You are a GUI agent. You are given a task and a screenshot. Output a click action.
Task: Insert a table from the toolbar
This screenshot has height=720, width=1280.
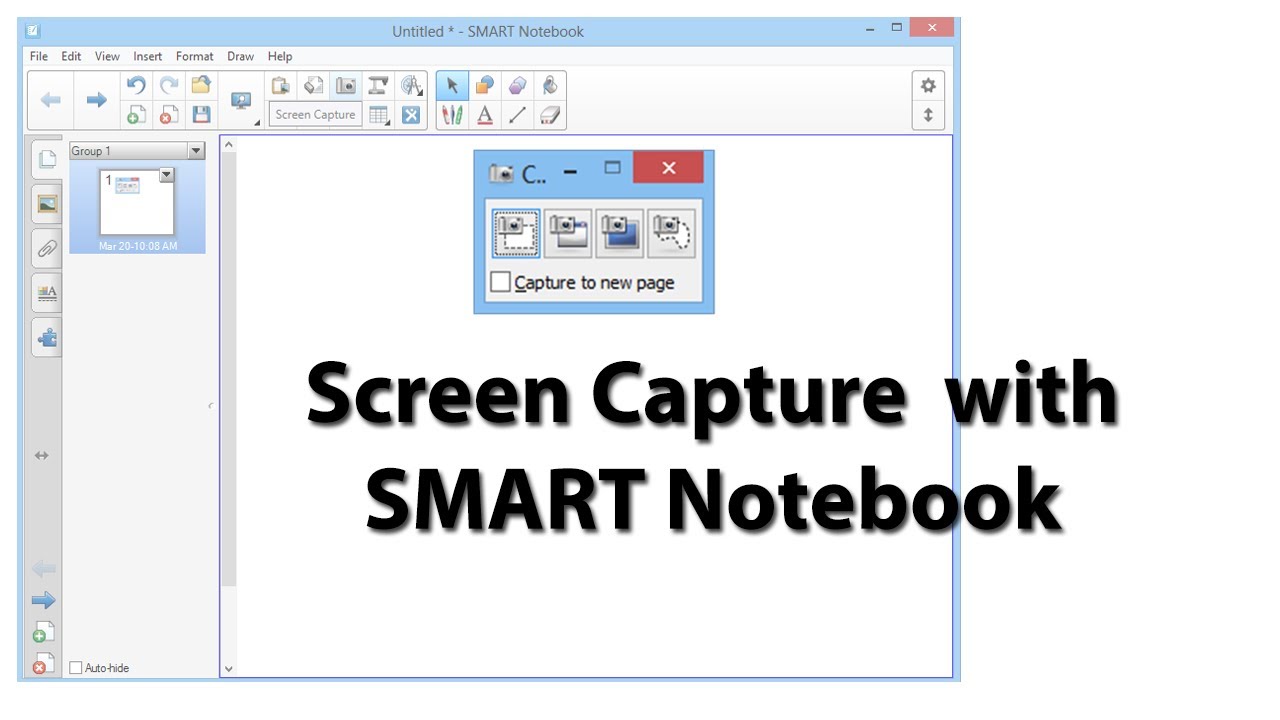click(x=378, y=114)
